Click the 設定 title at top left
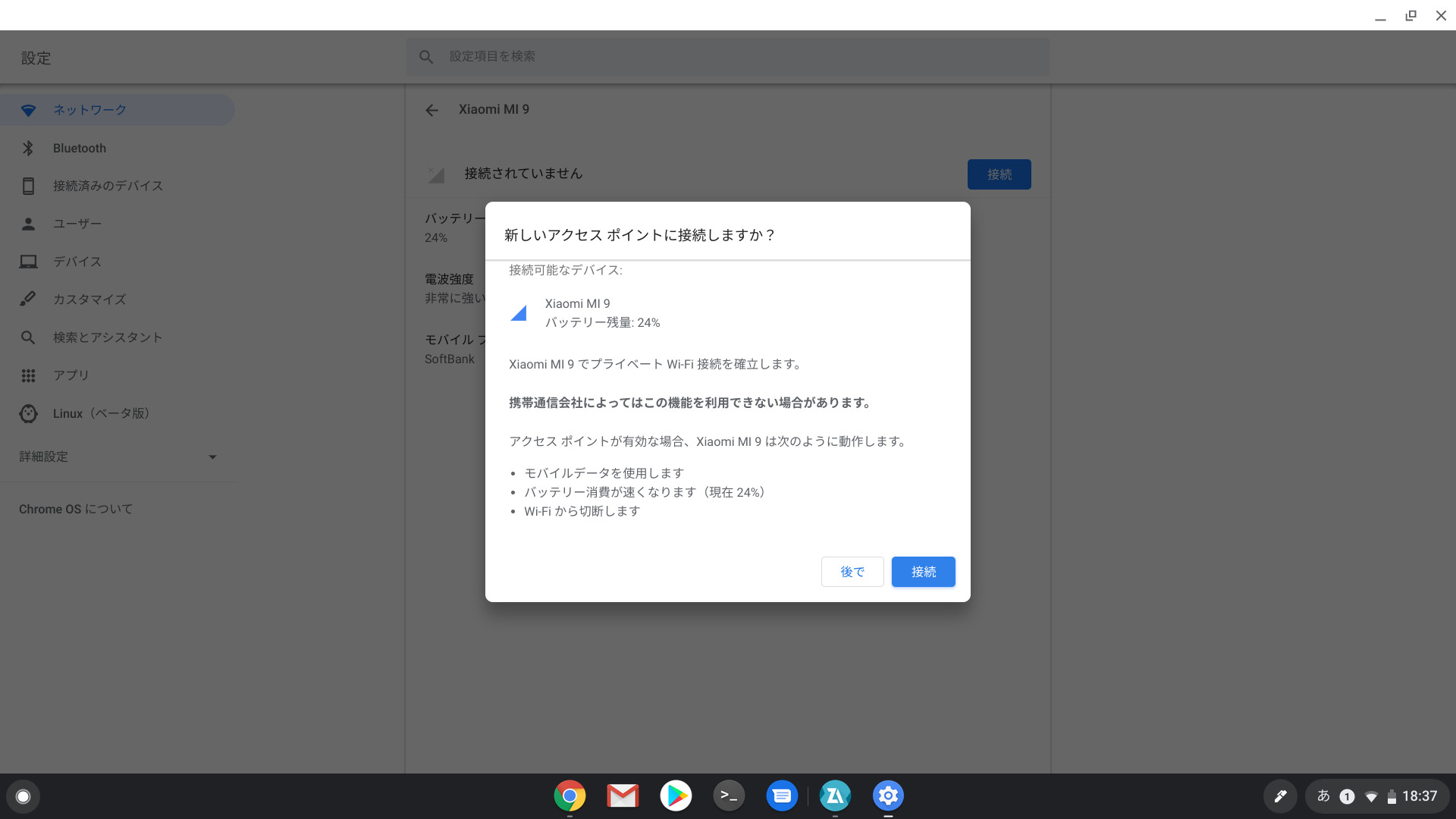The image size is (1456, 819). click(36, 58)
